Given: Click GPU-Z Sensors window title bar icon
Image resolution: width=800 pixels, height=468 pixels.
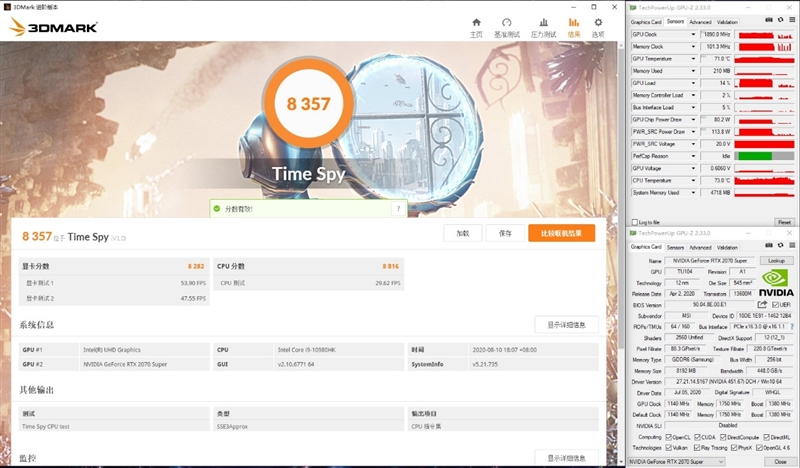Looking at the screenshot, I should (633, 7).
